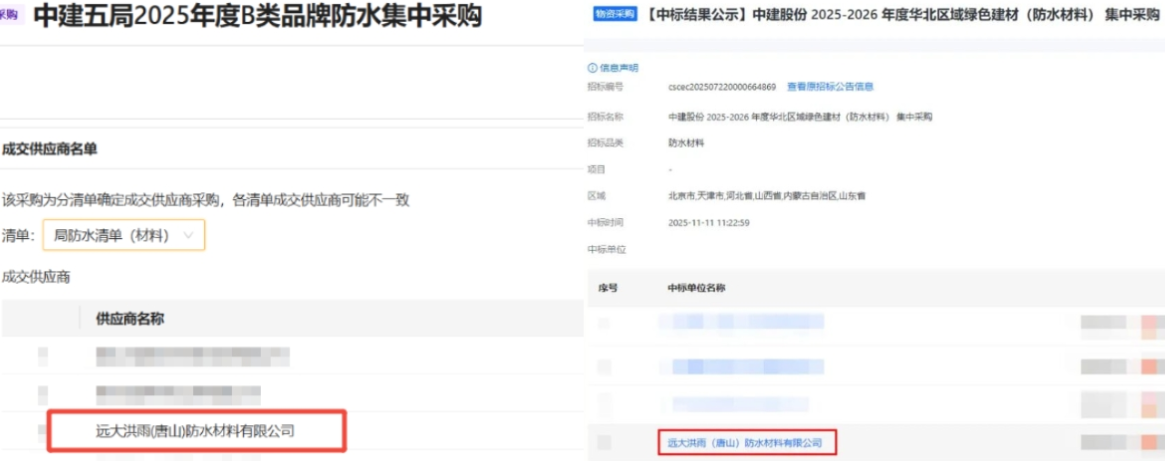The image size is (1165, 461).
Task: Click the 中标时间 value 2025-11-11 11:22:59
Action: [708, 221]
